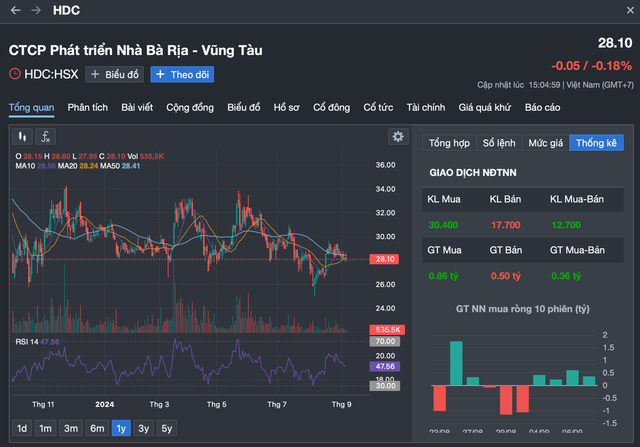The image size is (640, 447).
Task: Open the Hồ sơ tab
Action: click(287, 108)
